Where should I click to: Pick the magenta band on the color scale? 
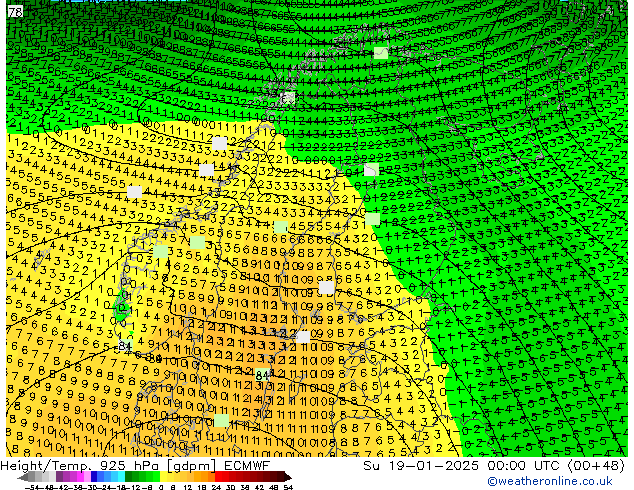point(80,476)
